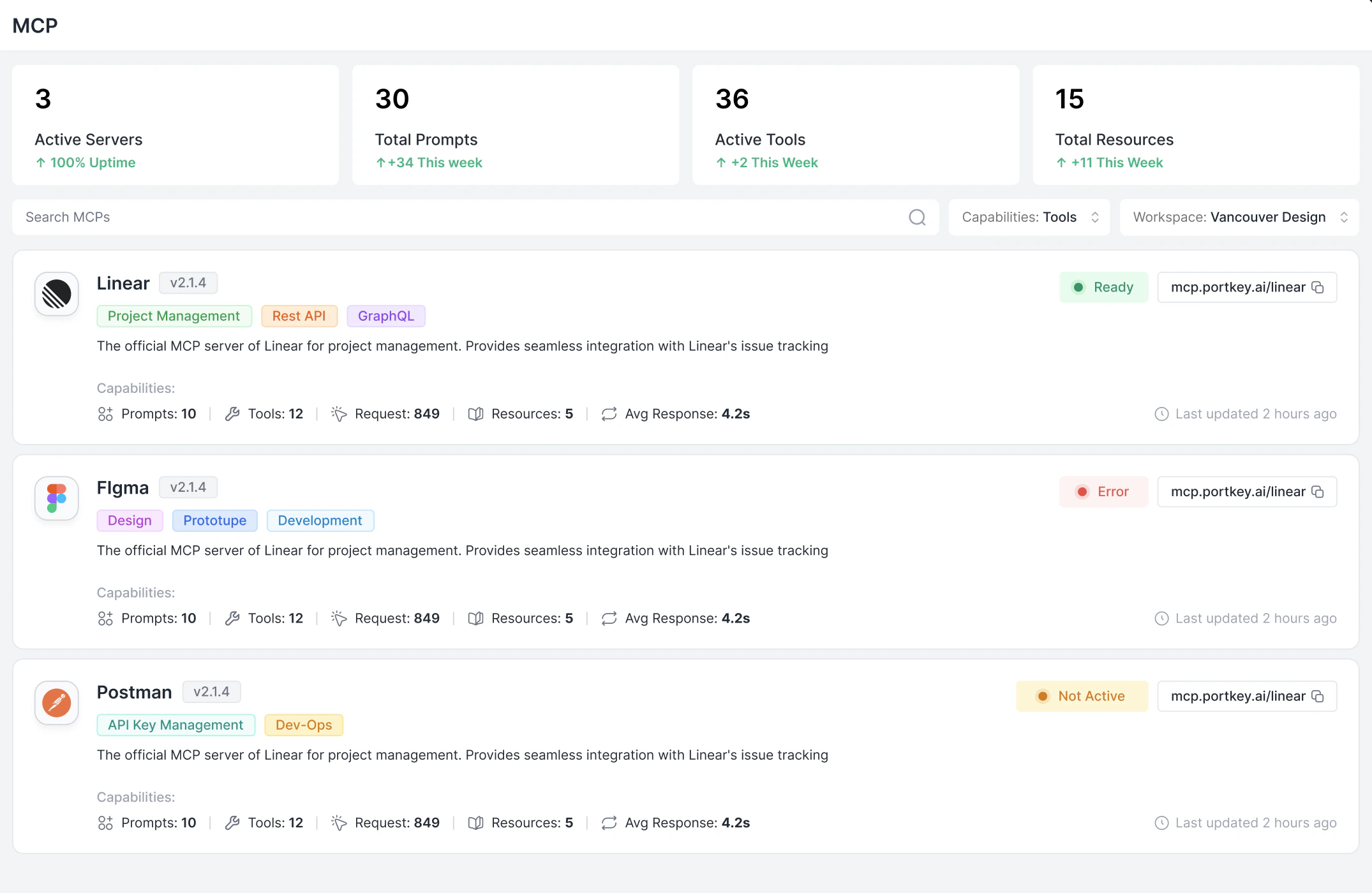Viewport: 1372px width, 893px height.
Task: Open the Workspace: Vancouver Design dropdown
Action: coord(1239,218)
